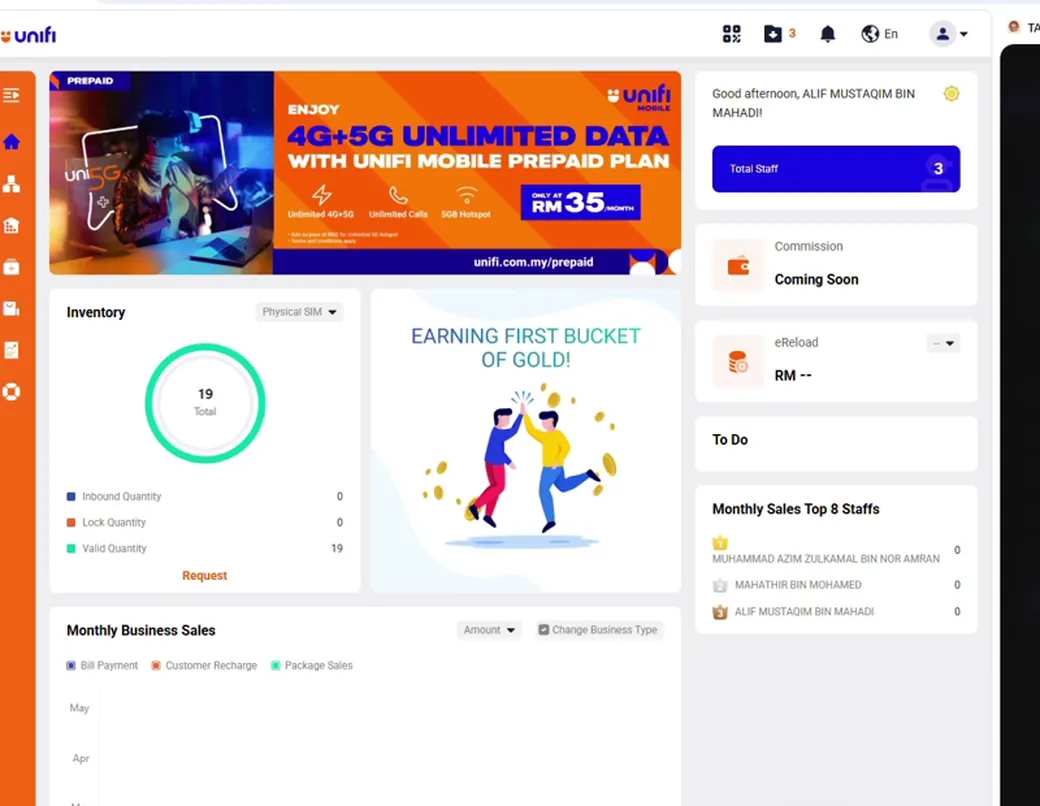
Task: Open the eReload period dropdown
Action: click(943, 343)
